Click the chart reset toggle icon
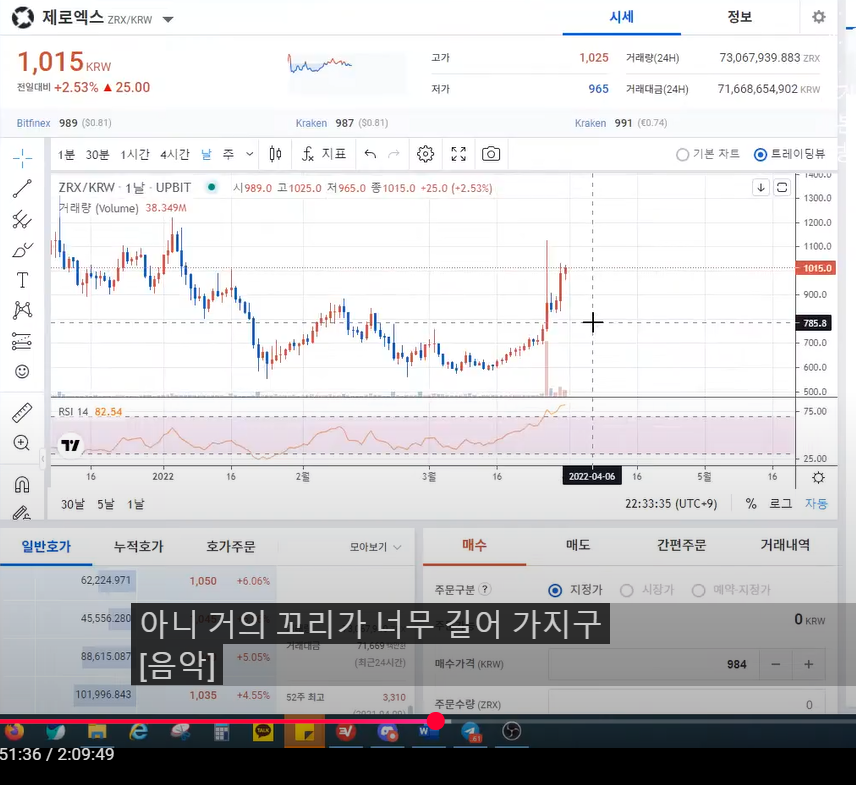 (782, 188)
